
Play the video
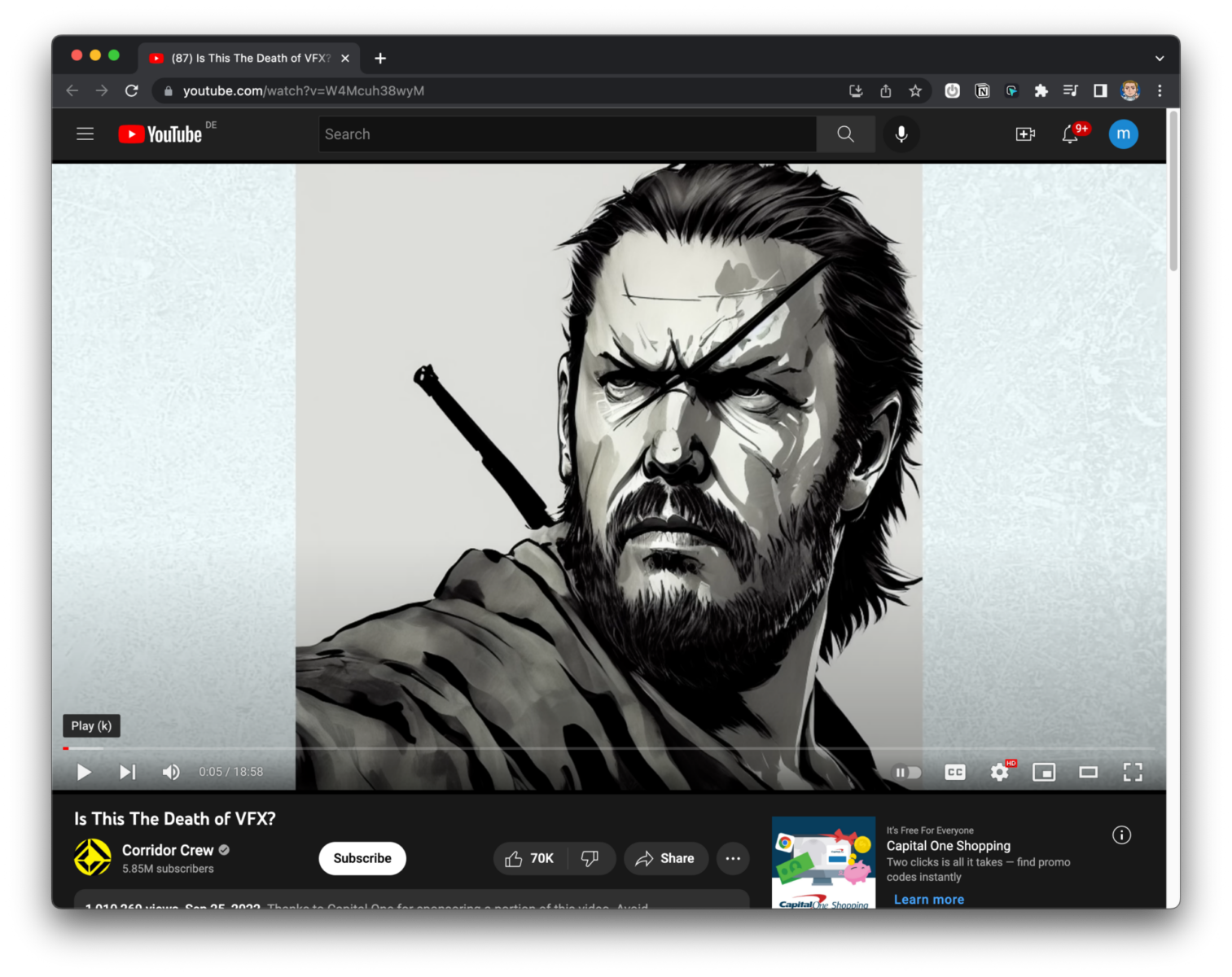click(84, 772)
